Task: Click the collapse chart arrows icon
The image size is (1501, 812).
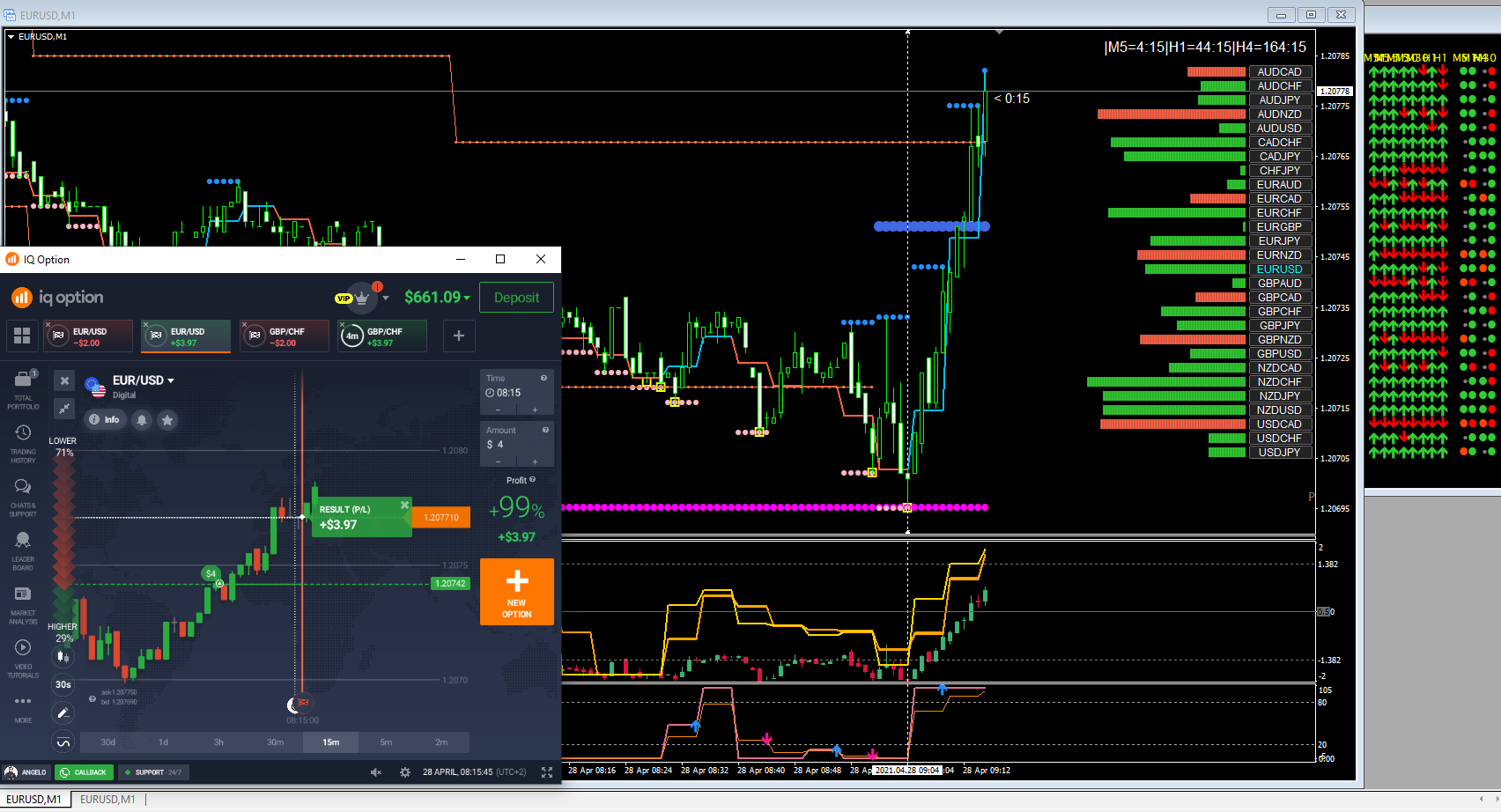Action: tap(64, 408)
